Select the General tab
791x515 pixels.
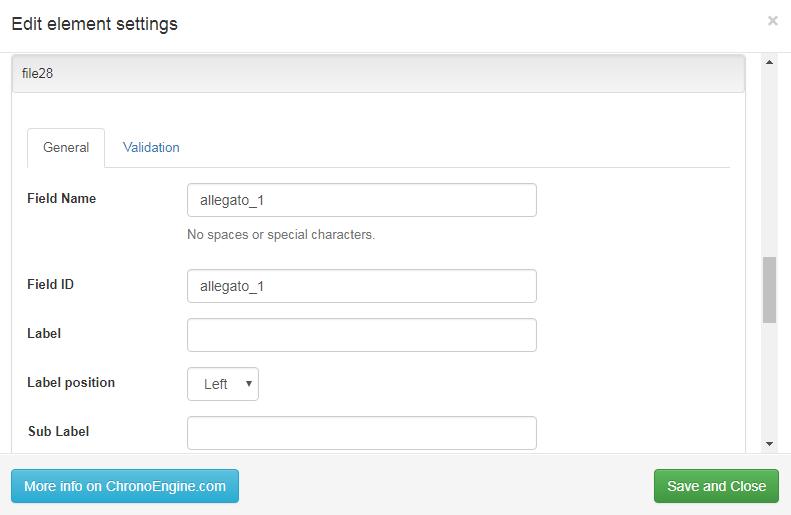tap(66, 147)
